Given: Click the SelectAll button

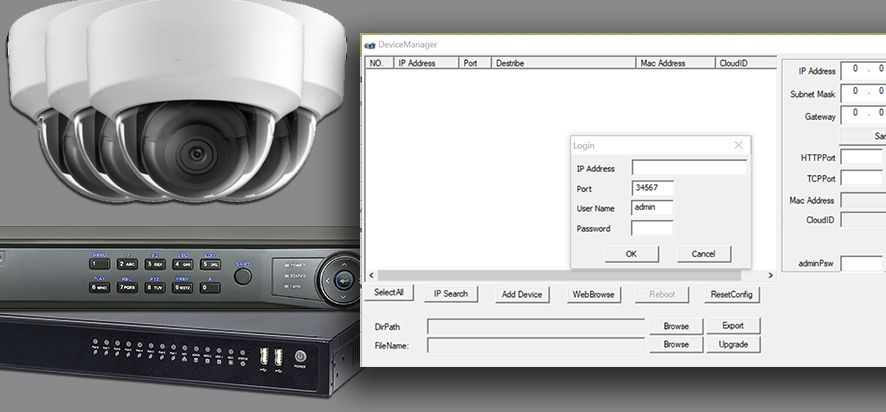Looking at the screenshot, I should [x=389, y=293].
